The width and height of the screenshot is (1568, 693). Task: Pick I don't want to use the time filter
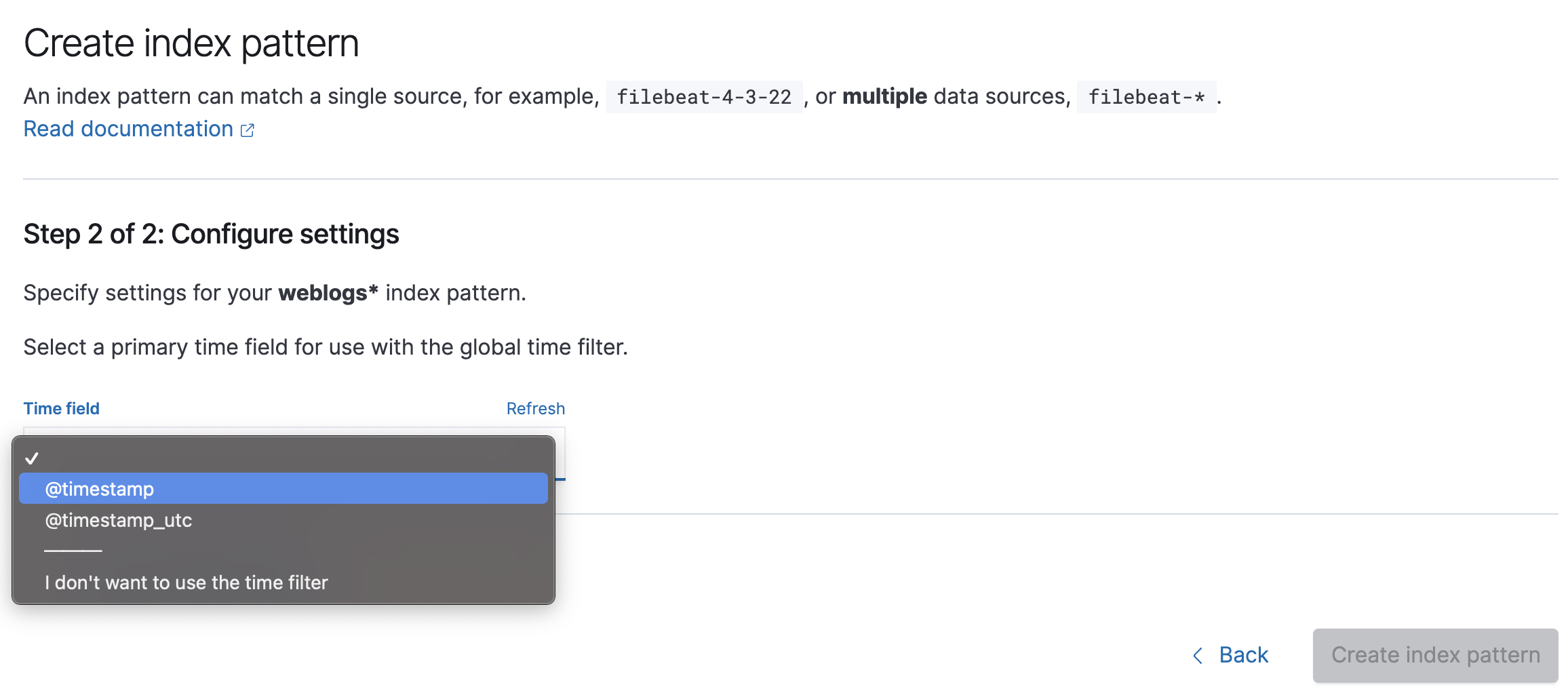pos(283,582)
